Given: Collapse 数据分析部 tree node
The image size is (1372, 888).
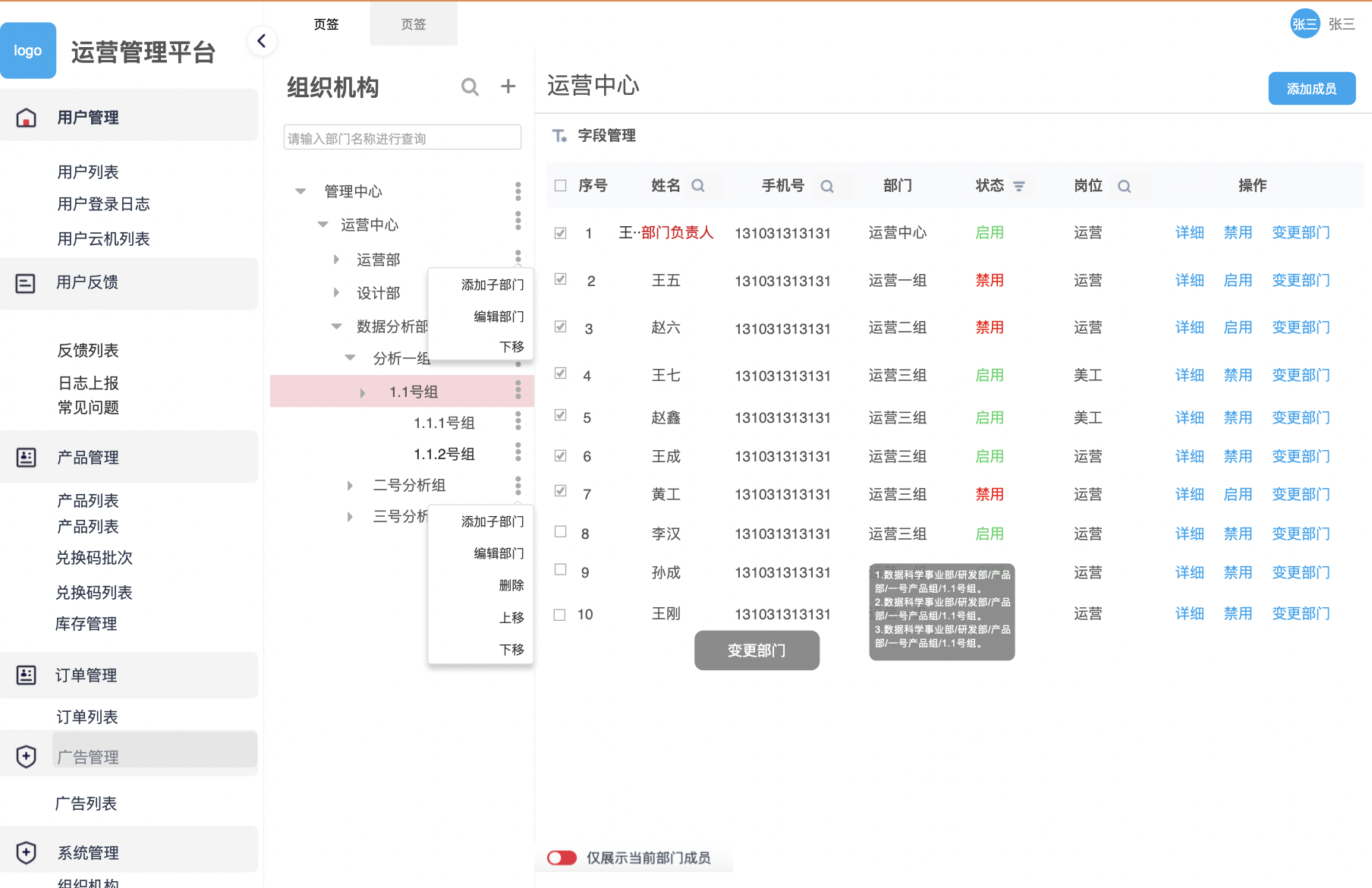Looking at the screenshot, I should click(336, 326).
